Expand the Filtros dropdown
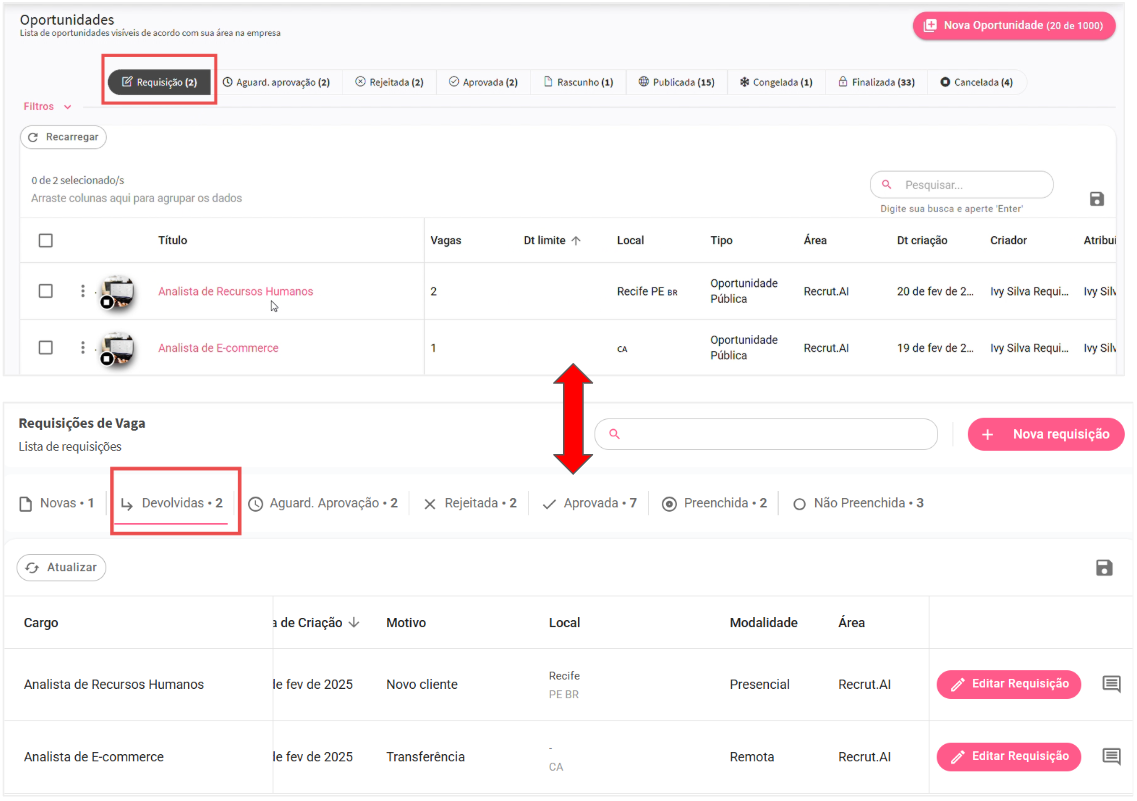1137x801 pixels. tap(48, 107)
